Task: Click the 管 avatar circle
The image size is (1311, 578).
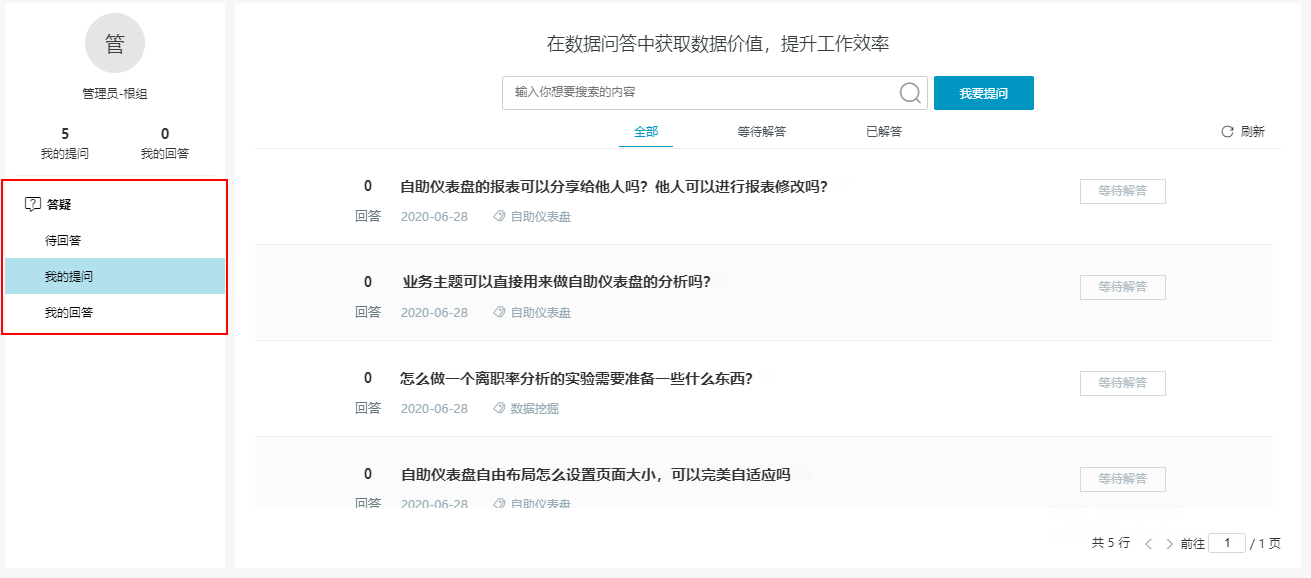Action: pyautogui.click(x=115, y=43)
